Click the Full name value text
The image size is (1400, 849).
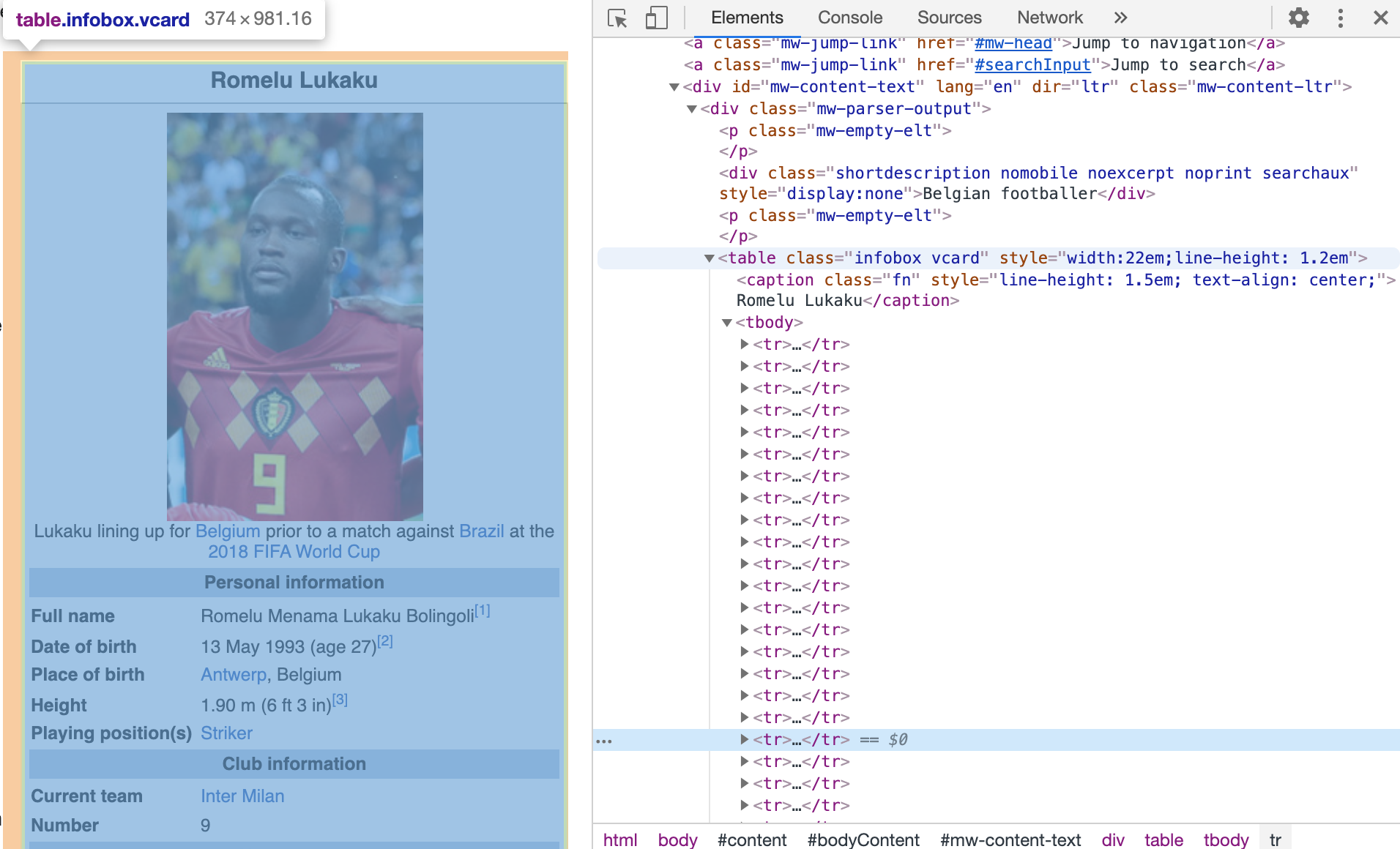point(337,616)
